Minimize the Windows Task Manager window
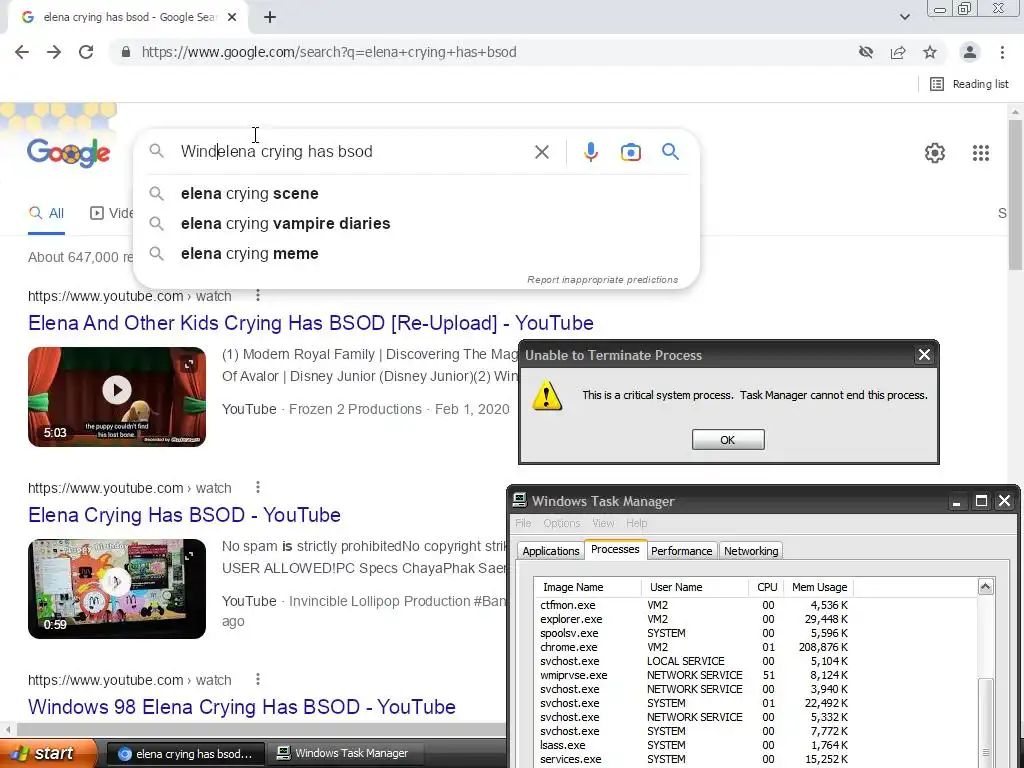Screen dimensions: 1024x768 (x=956, y=502)
